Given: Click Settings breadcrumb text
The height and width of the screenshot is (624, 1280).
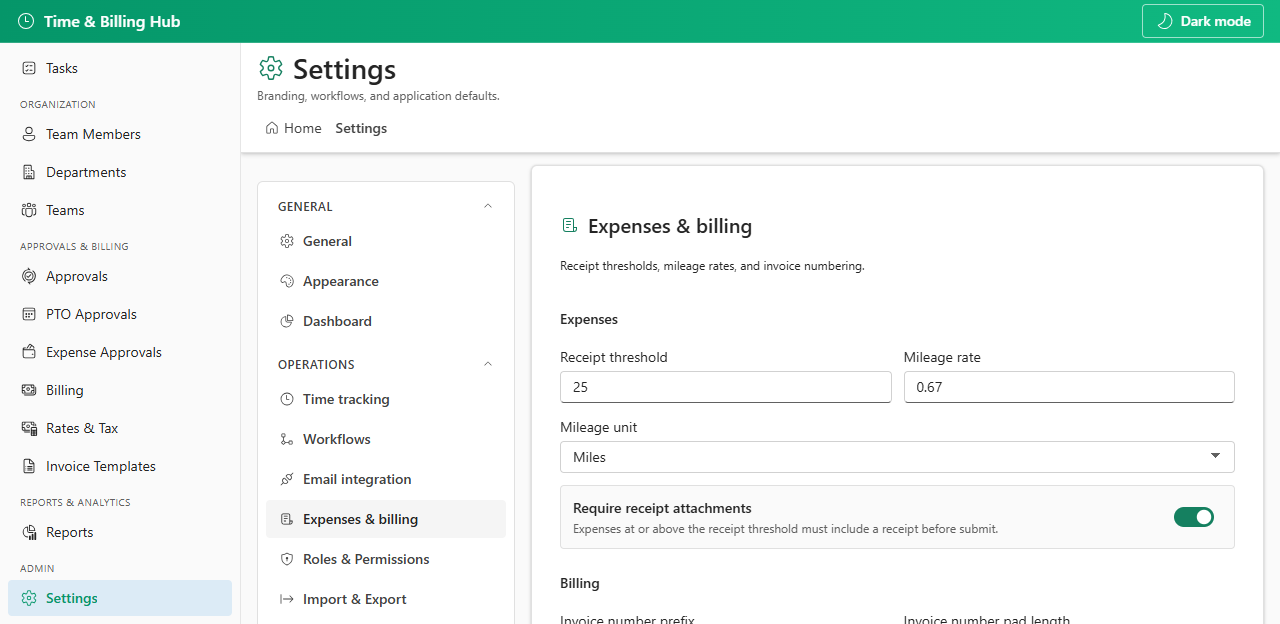Looking at the screenshot, I should pos(361,128).
